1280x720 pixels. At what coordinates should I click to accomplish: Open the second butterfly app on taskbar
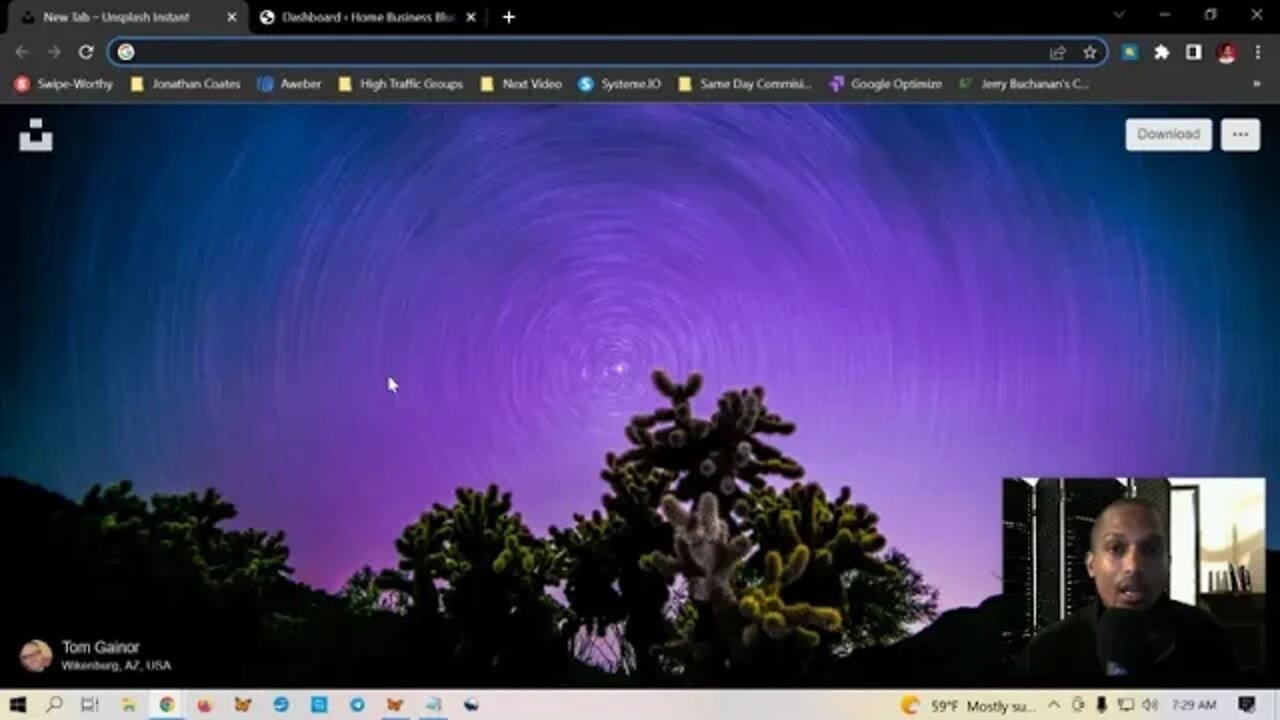[x=394, y=705]
